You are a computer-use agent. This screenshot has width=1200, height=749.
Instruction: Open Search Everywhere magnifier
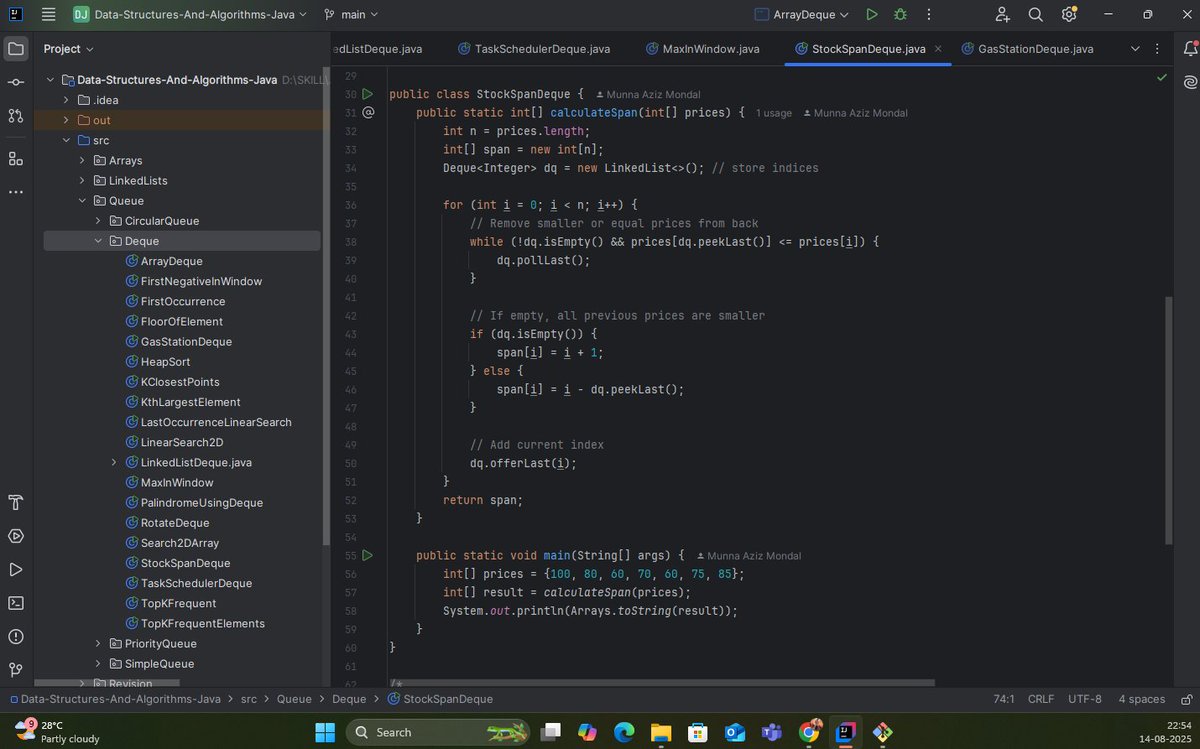coord(1036,15)
